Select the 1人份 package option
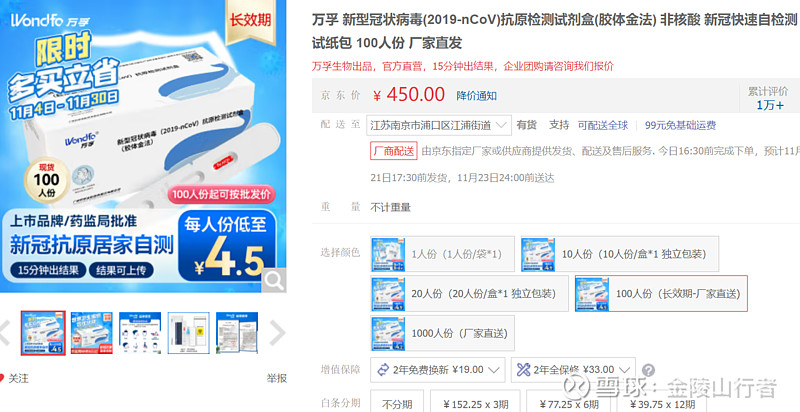 click(x=442, y=253)
